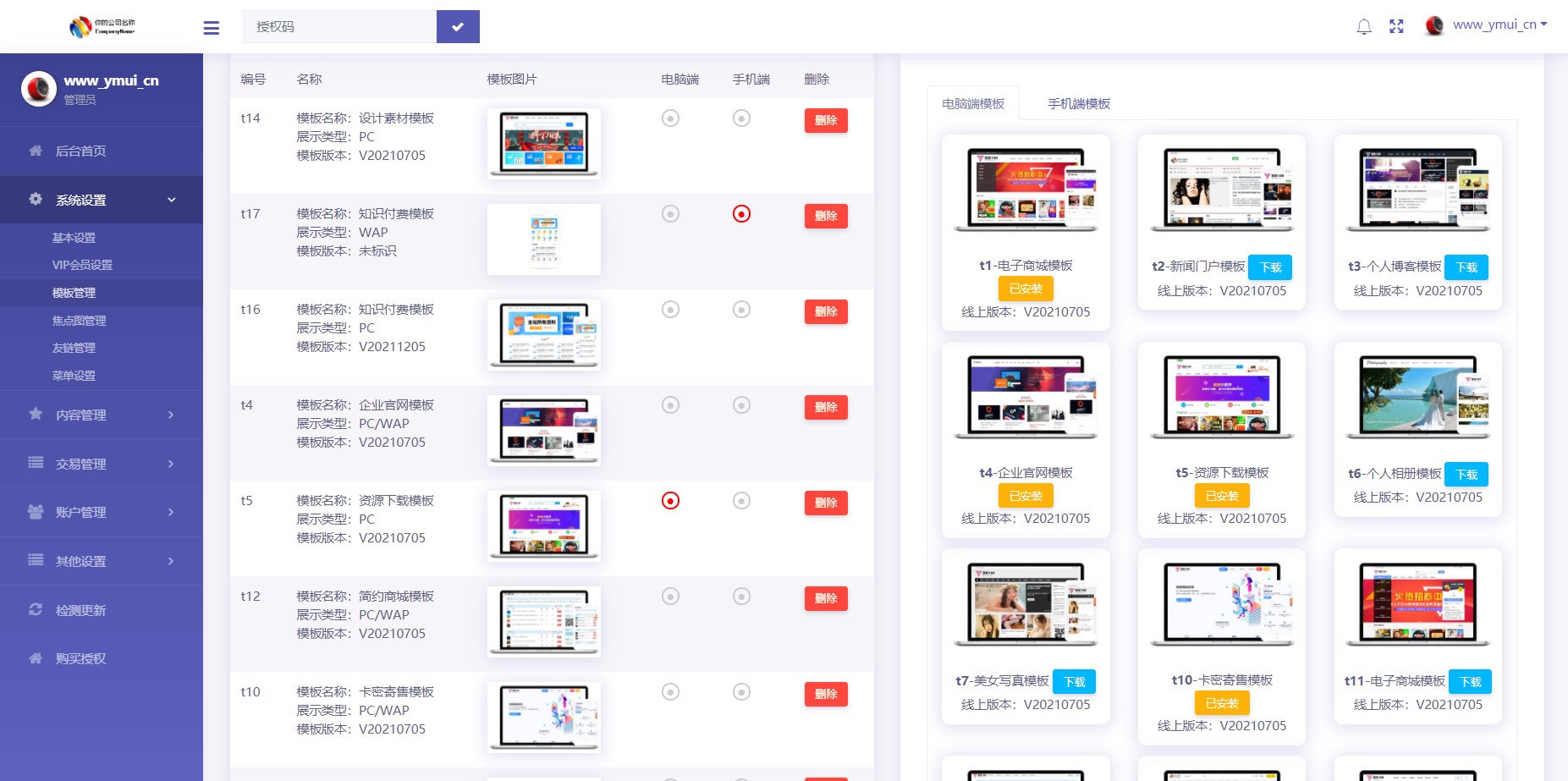Click the star icon beside 内容管理
The width and height of the screenshot is (1568, 781).
pos(36,415)
